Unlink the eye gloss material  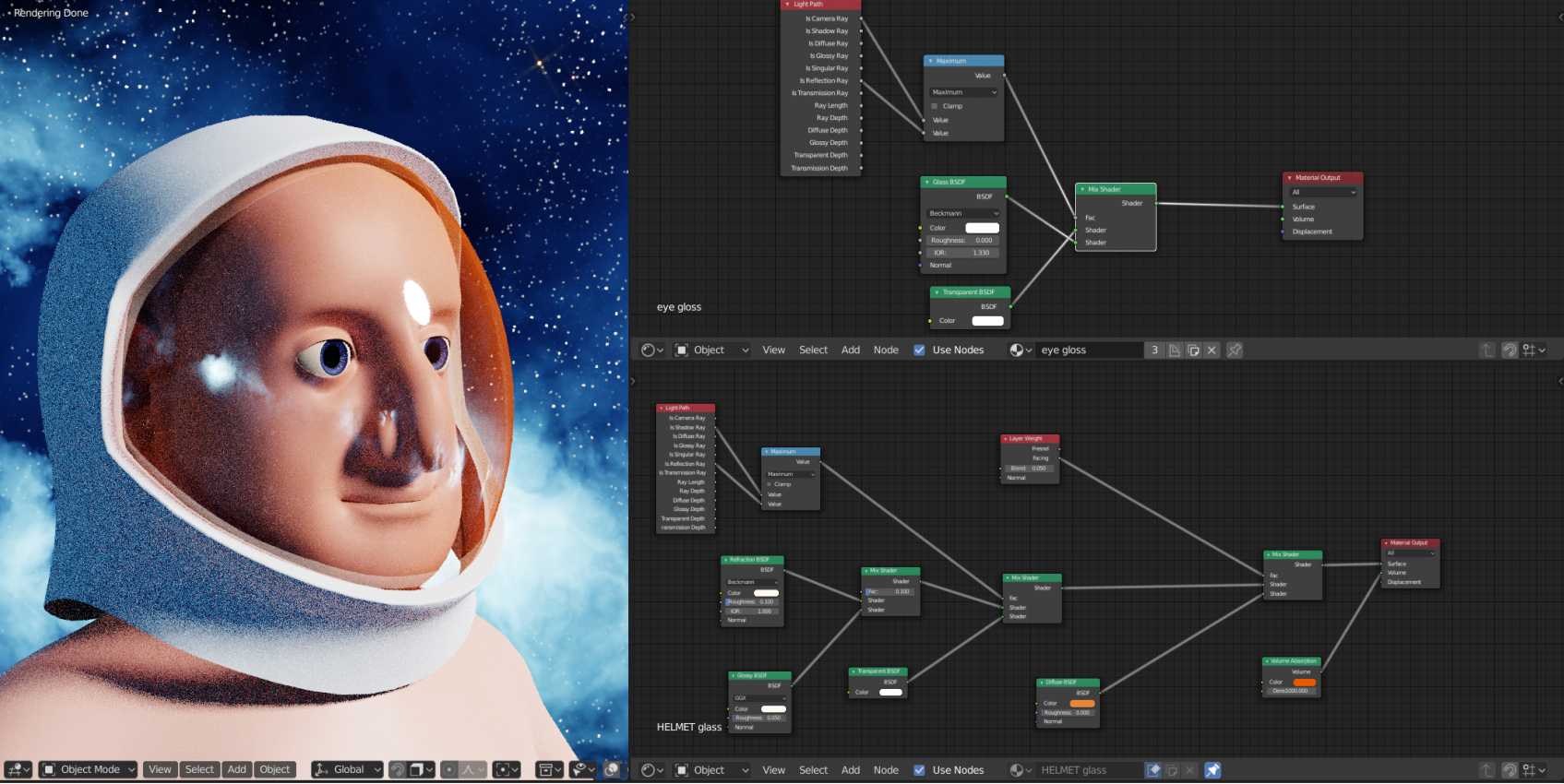pyautogui.click(x=1212, y=350)
